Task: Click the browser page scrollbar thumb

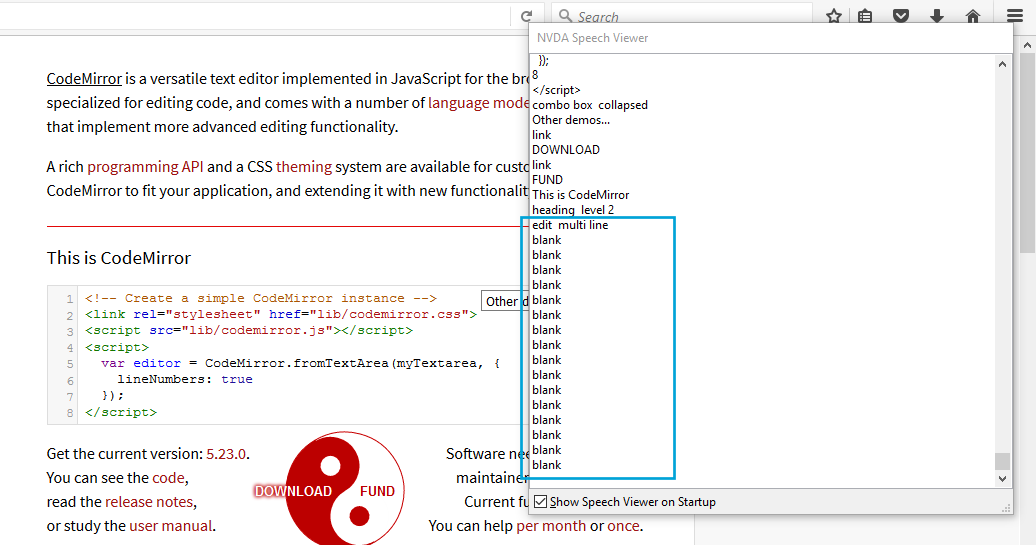Action: (1027, 153)
